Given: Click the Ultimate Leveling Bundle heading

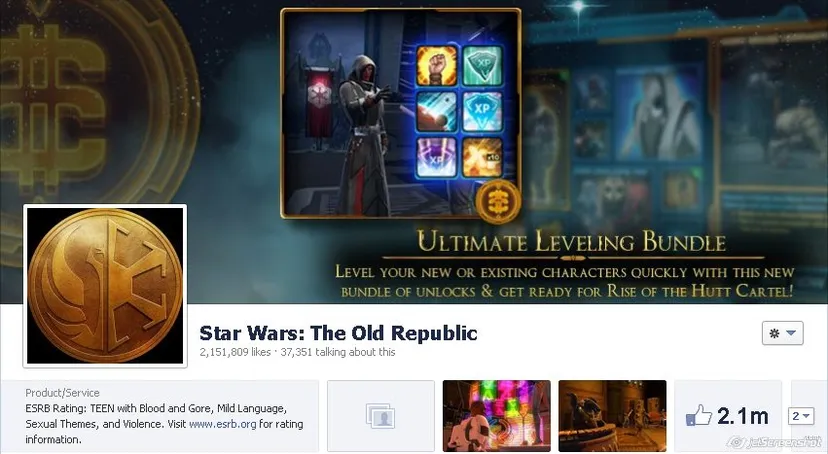Looking at the screenshot, I should point(571,242).
